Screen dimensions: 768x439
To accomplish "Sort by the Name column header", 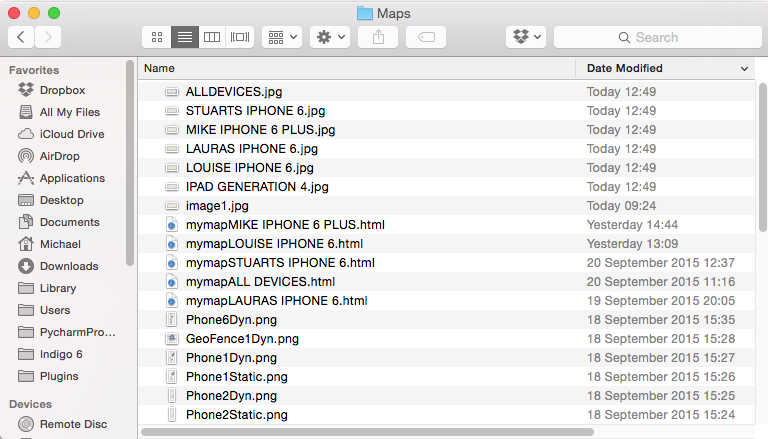I will tap(357, 68).
